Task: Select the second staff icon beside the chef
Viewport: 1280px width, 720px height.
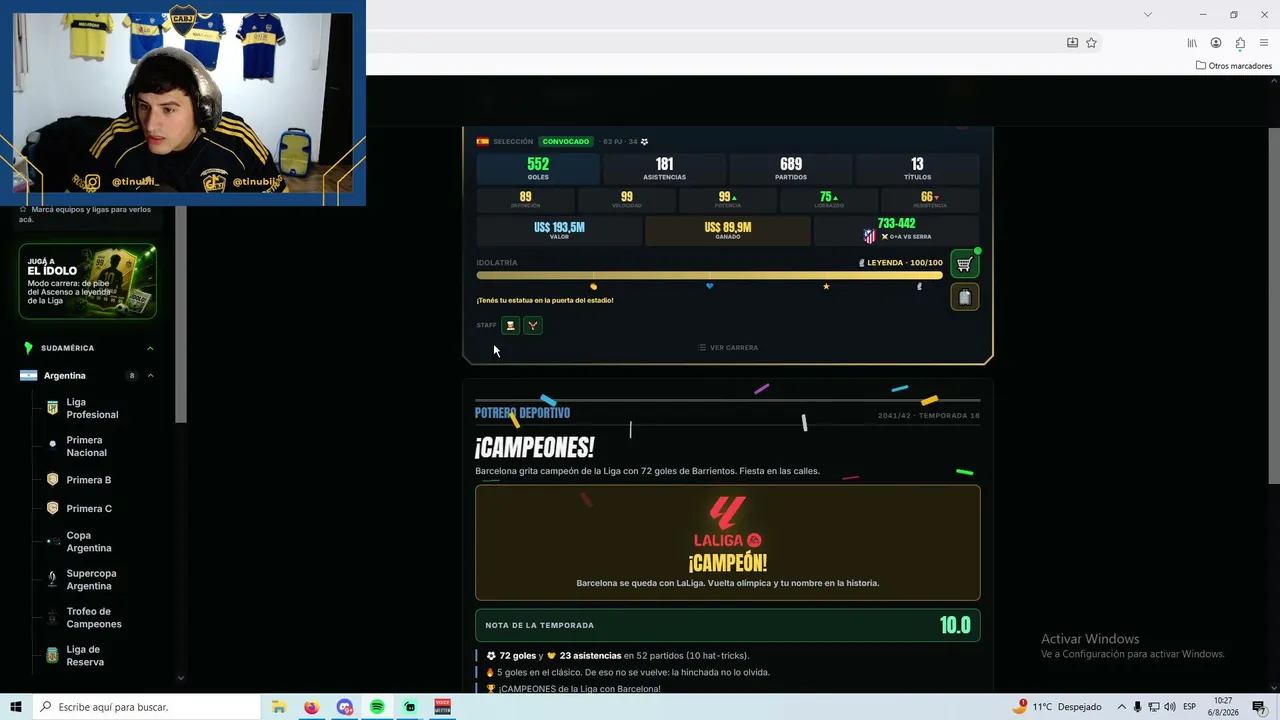Action: [x=533, y=325]
